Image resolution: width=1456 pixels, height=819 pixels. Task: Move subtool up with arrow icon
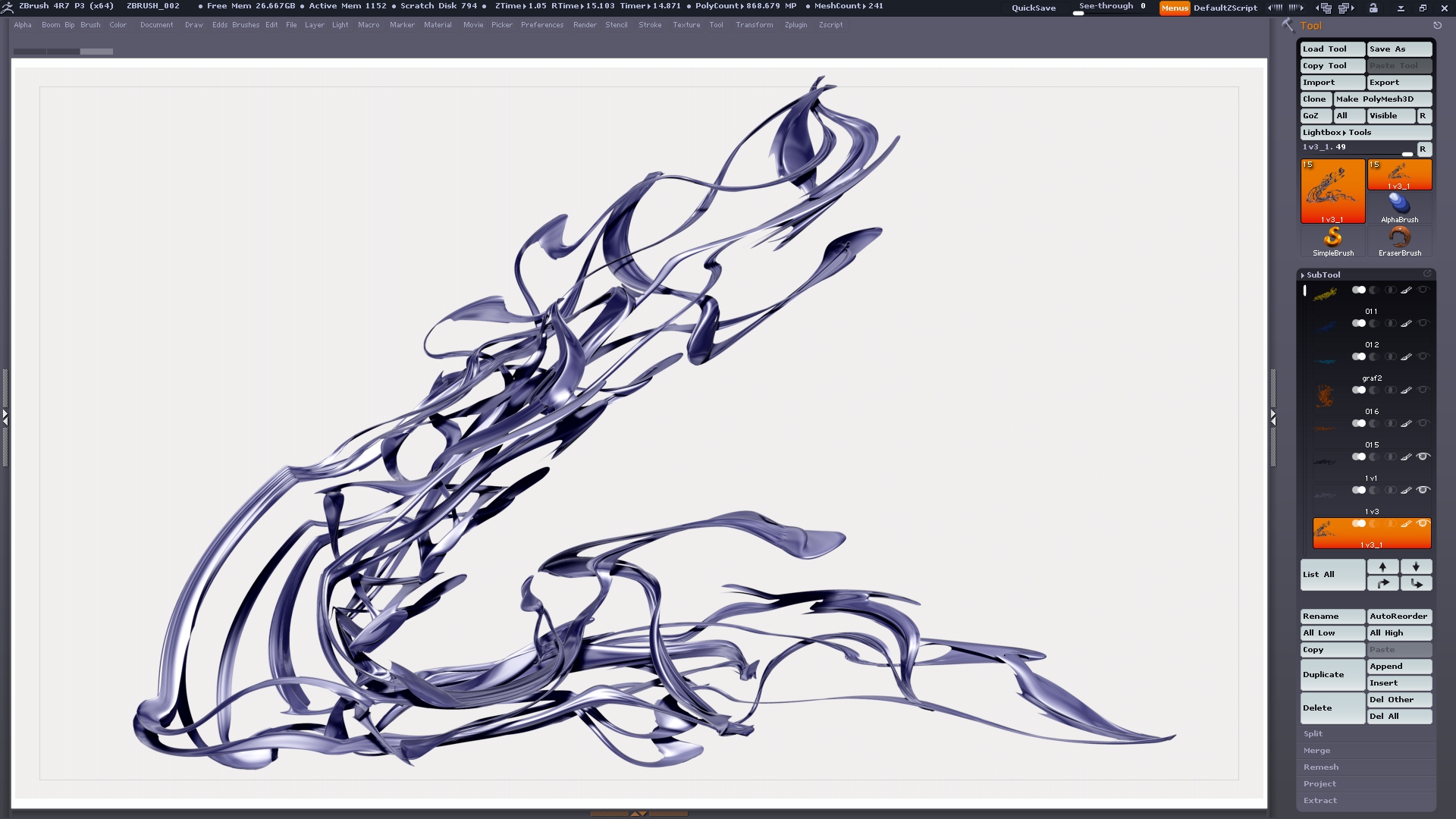[1382, 566]
